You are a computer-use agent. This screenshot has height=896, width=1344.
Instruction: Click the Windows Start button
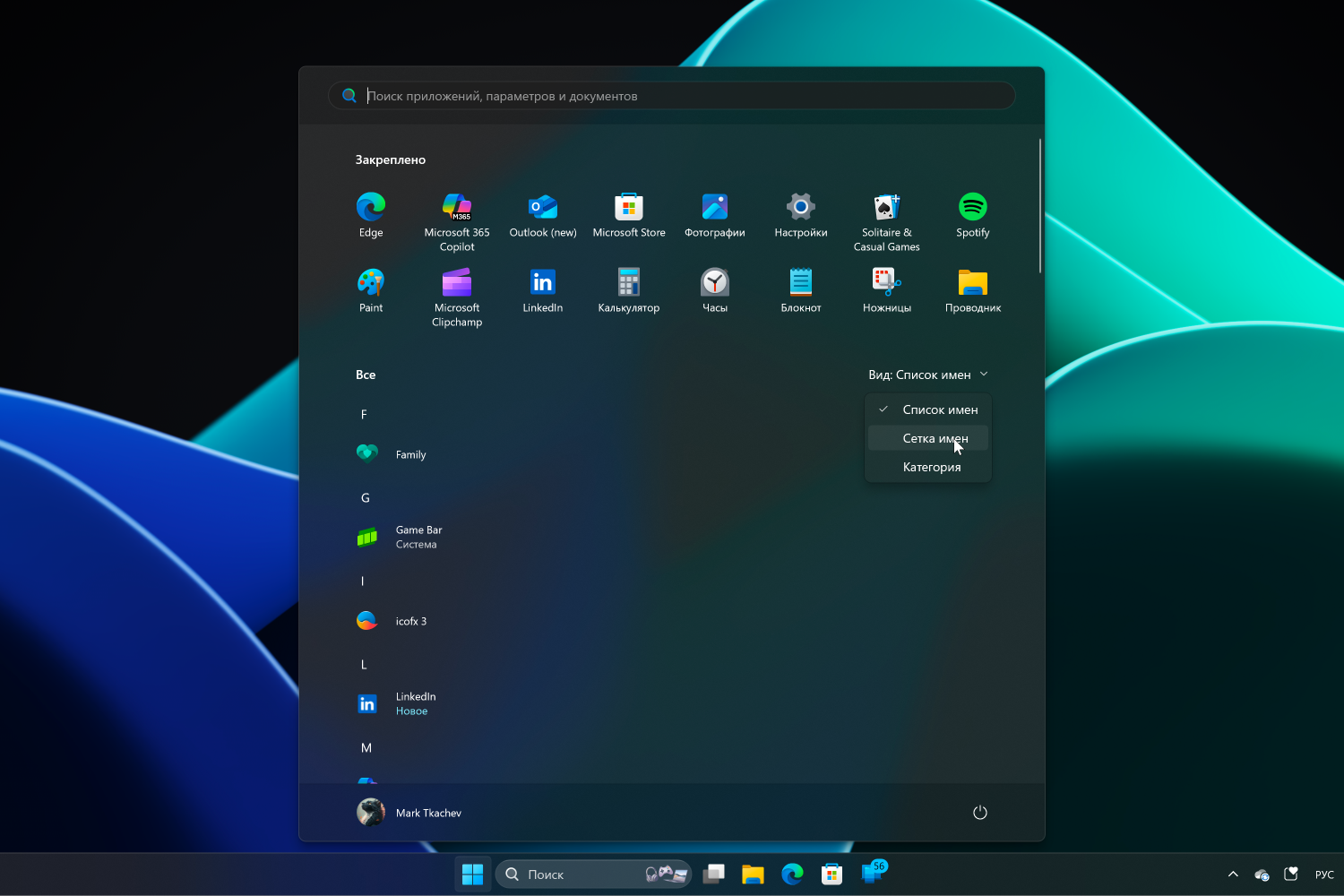click(473, 874)
